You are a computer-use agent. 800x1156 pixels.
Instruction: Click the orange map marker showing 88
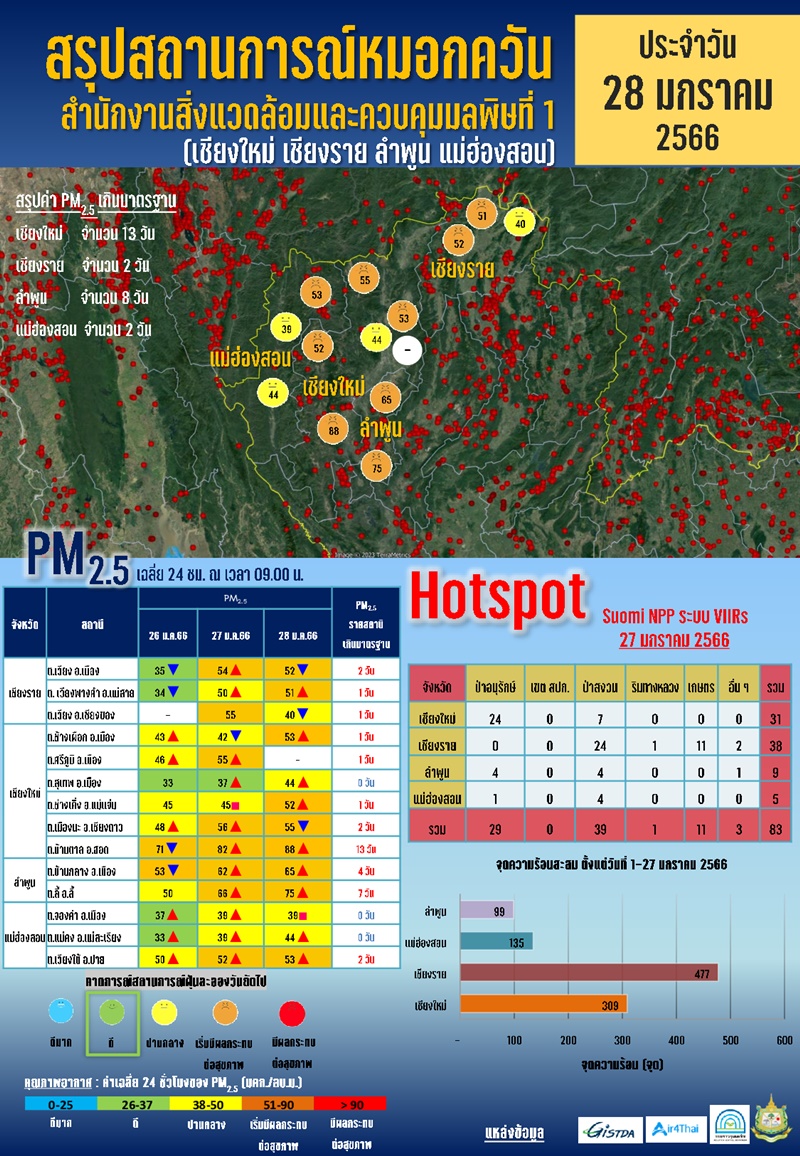click(x=333, y=430)
